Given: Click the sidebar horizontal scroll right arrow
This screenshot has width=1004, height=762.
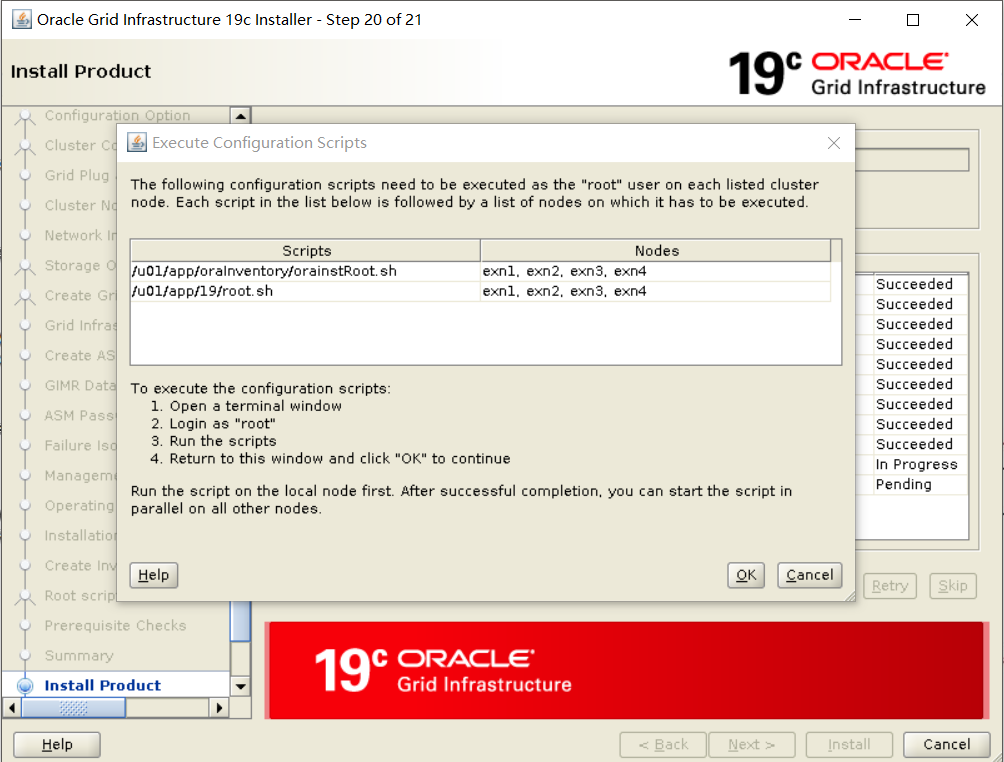Looking at the screenshot, I should point(219,708).
